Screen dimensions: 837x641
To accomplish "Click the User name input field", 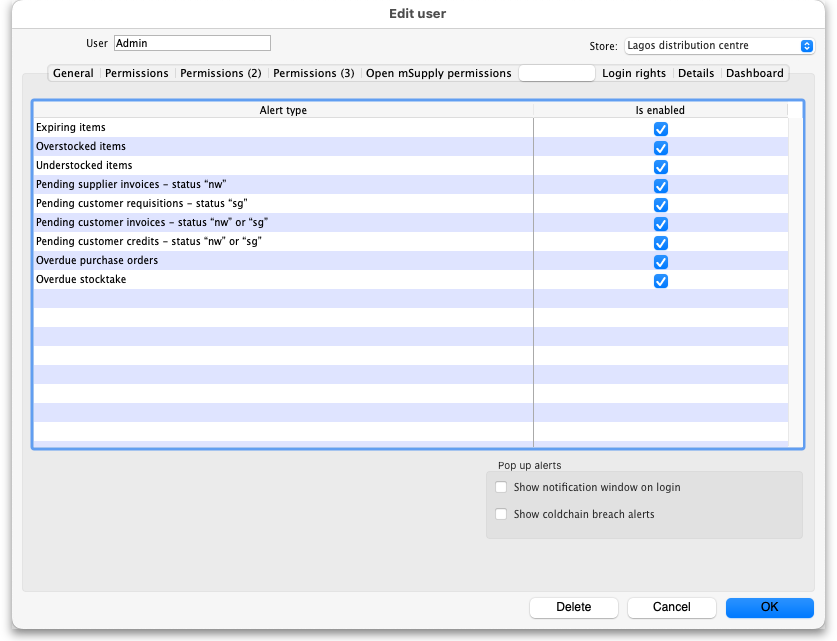I will click(192, 43).
